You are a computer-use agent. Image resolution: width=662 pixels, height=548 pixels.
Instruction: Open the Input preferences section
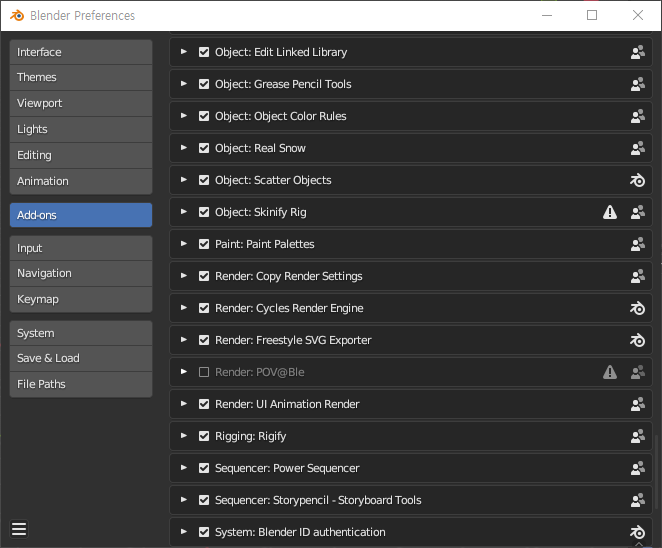coord(81,248)
